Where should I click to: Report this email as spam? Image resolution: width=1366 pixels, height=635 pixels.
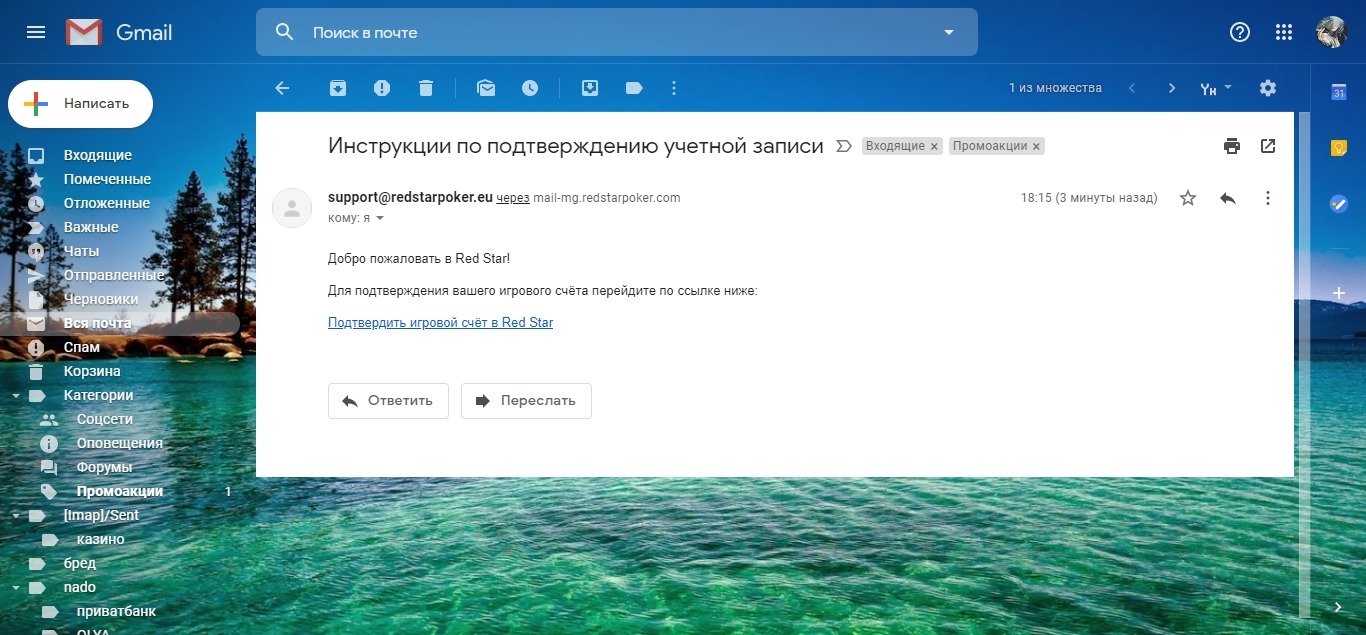[382, 88]
